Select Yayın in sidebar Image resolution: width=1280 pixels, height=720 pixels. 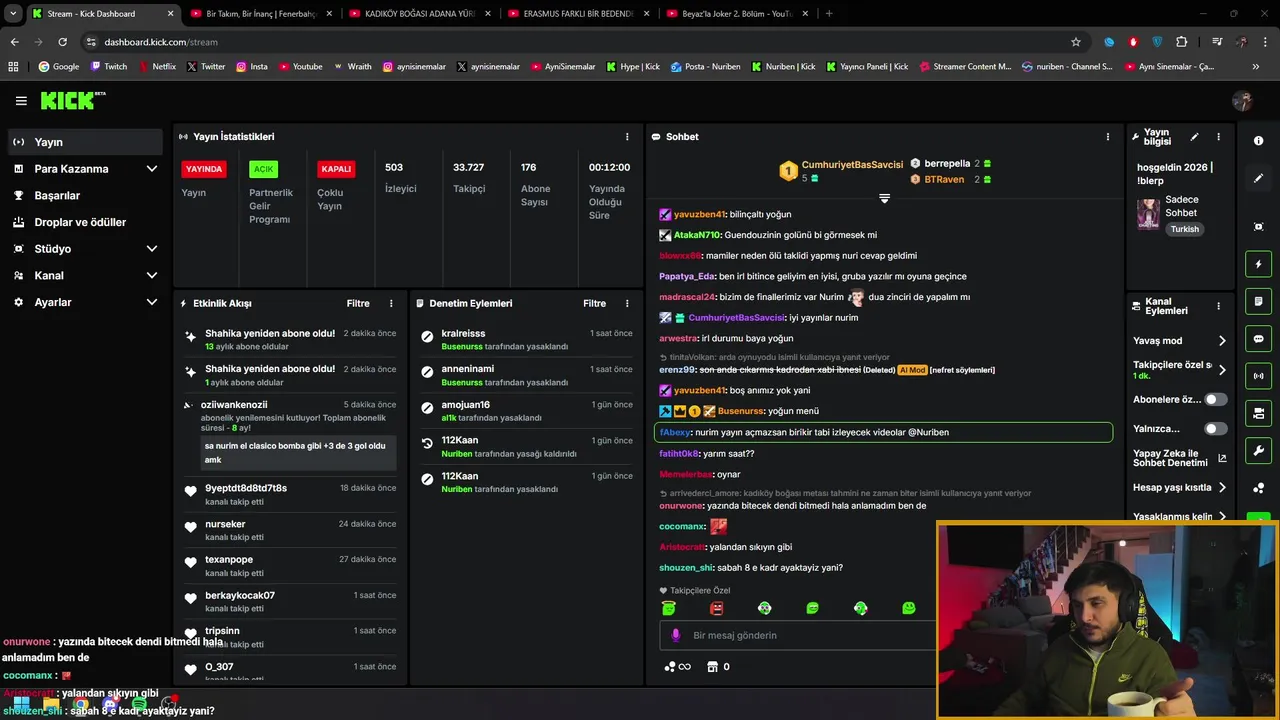[85, 142]
